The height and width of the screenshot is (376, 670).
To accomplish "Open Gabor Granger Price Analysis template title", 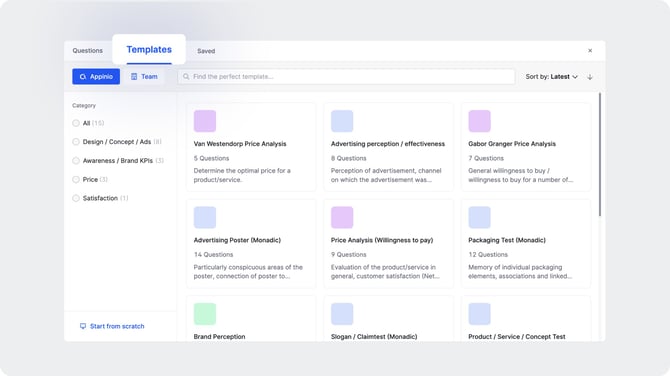I will point(512,144).
